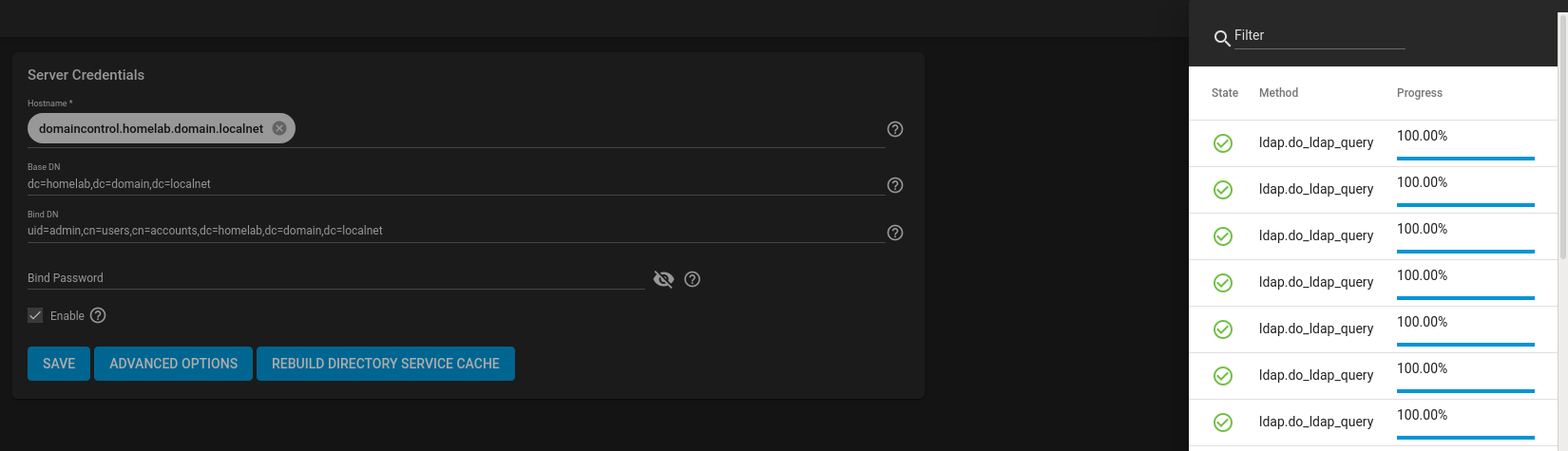Viewport: 1568px width, 451px height.
Task: Open help tooltip for Bind DN
Action: 895,233
